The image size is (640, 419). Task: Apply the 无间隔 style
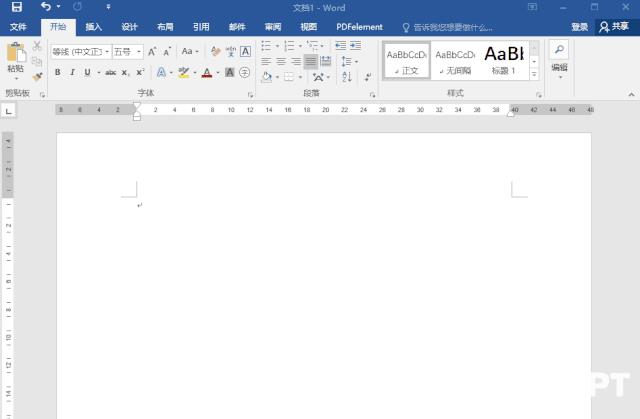click(455, 61)
